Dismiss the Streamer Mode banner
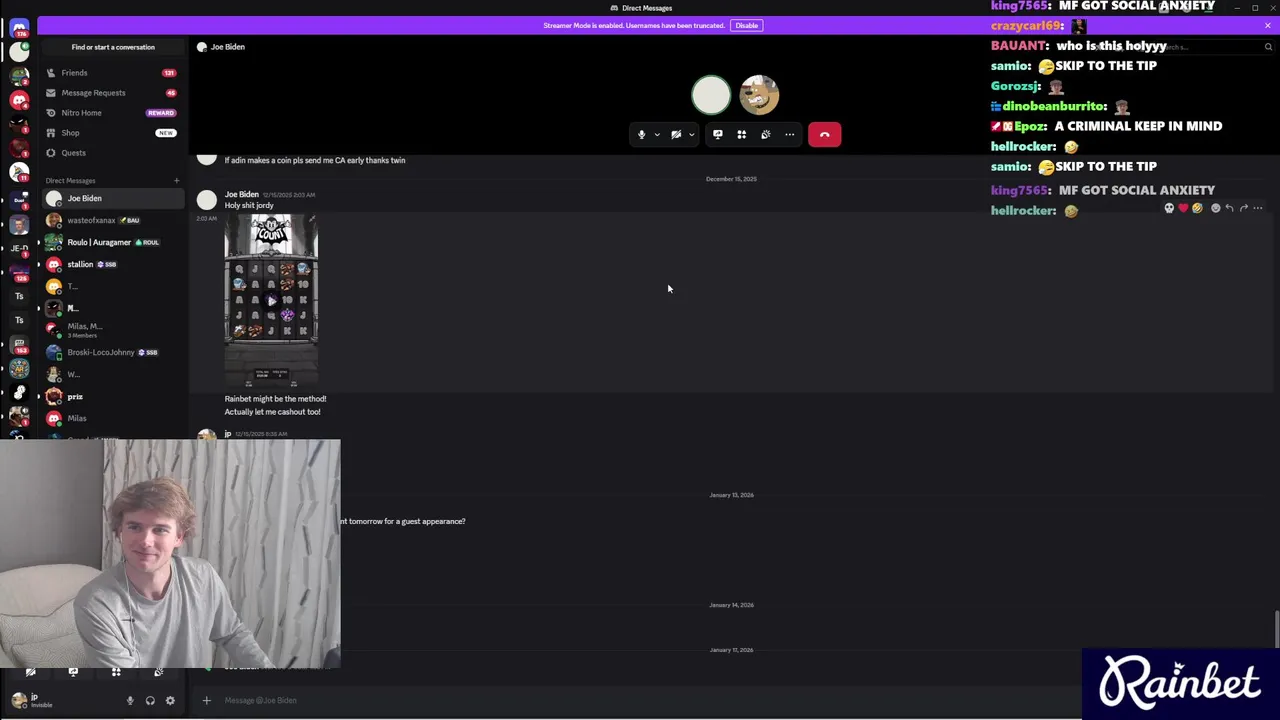The width and height of the screenshot is (1280, 720). [1268, 25]
